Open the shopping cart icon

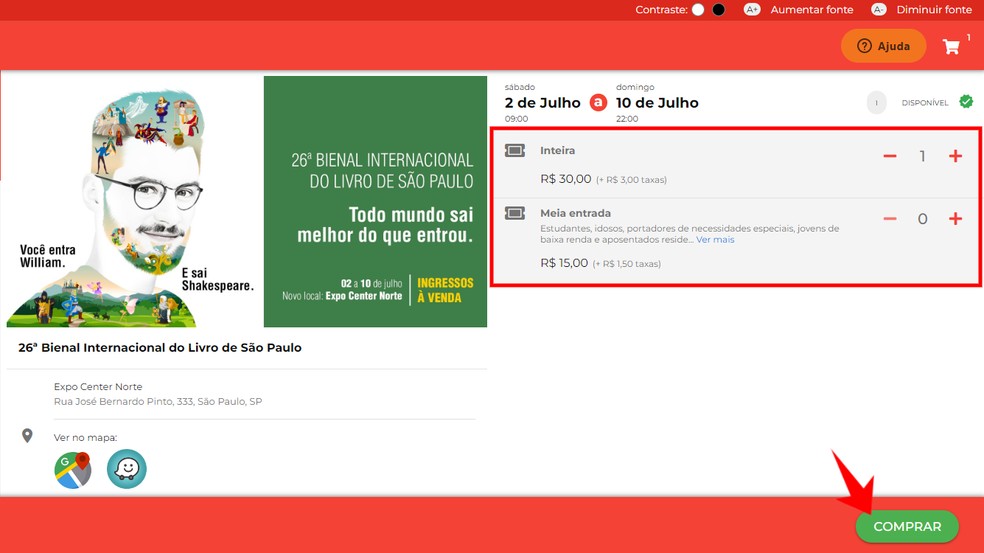[951, 47]
